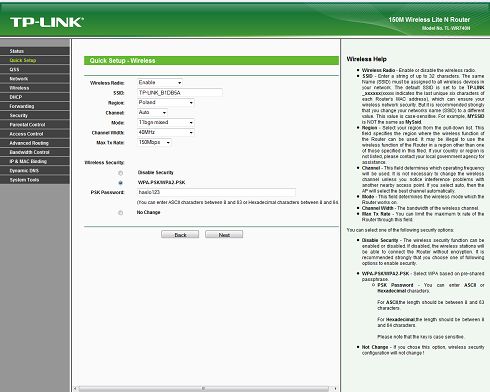Expand the Mode dropdown 11bgn mixed
490x392 pixels.
point(166,122)
